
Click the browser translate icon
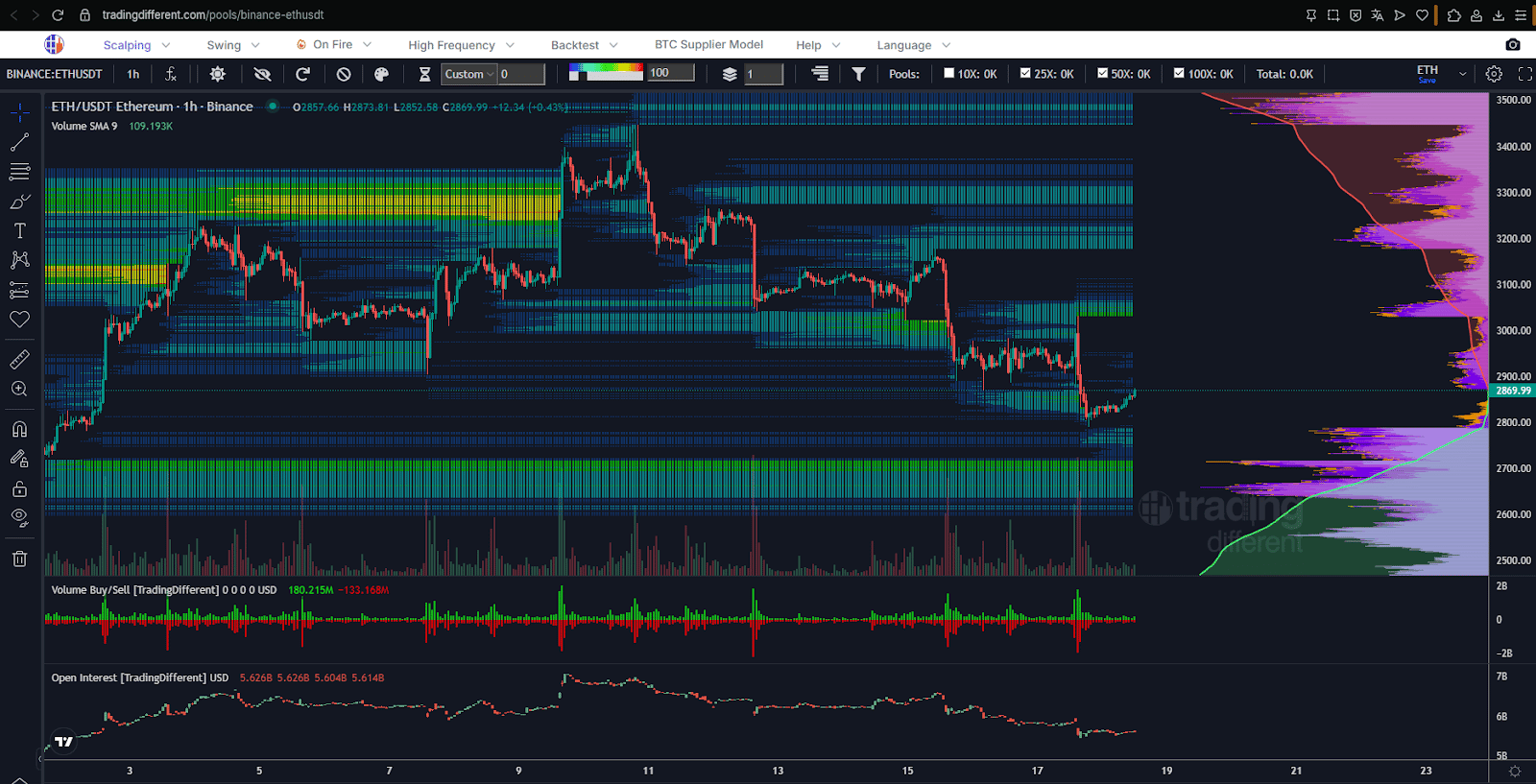tap(1378, 15)
